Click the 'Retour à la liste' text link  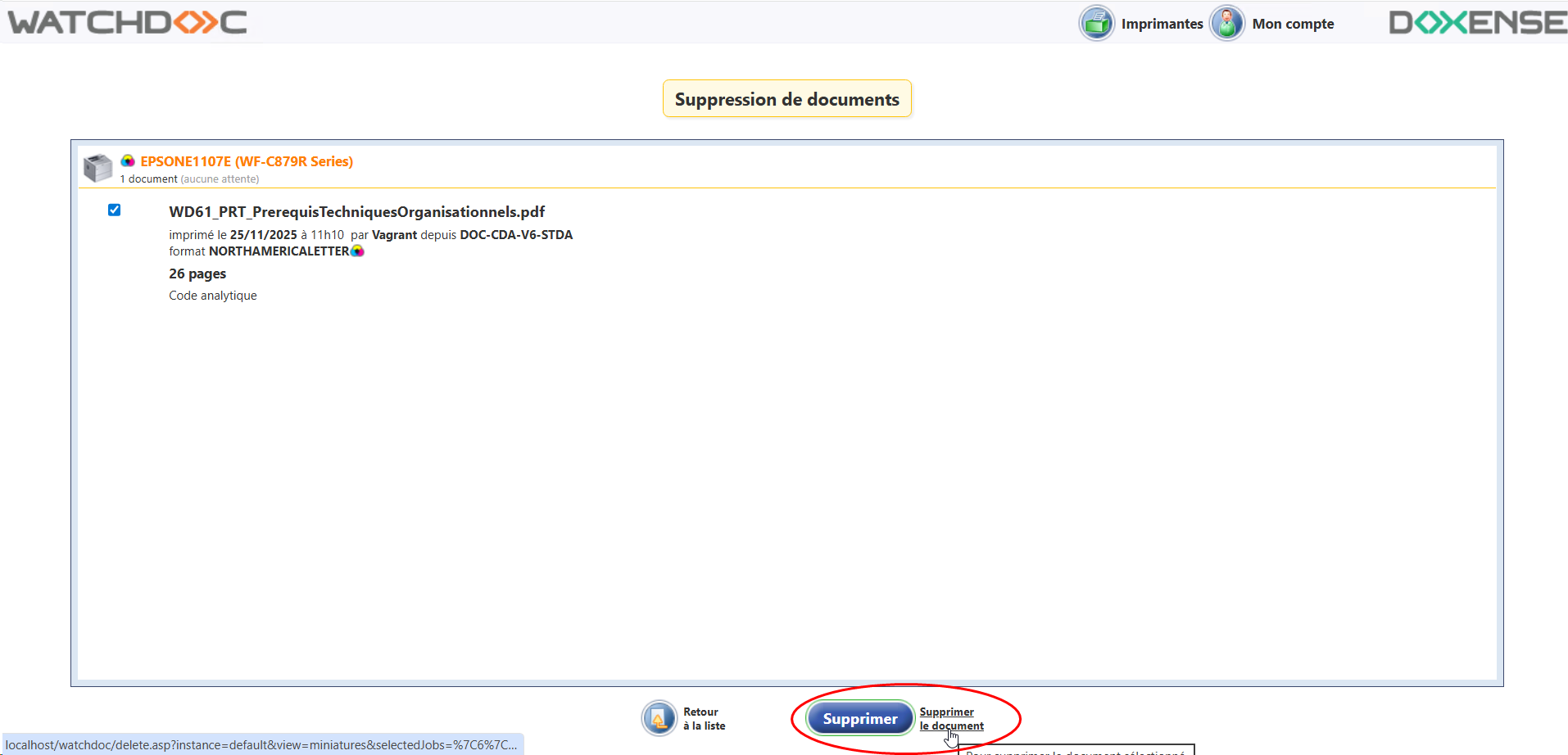click(704, 719)
